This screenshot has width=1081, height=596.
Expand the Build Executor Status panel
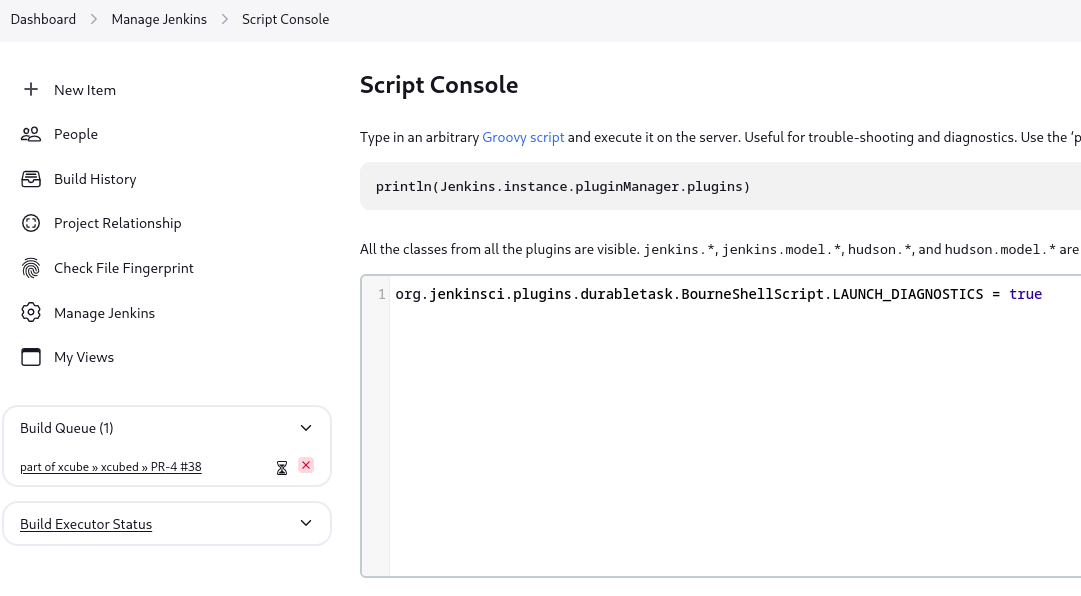coord(306,524)
